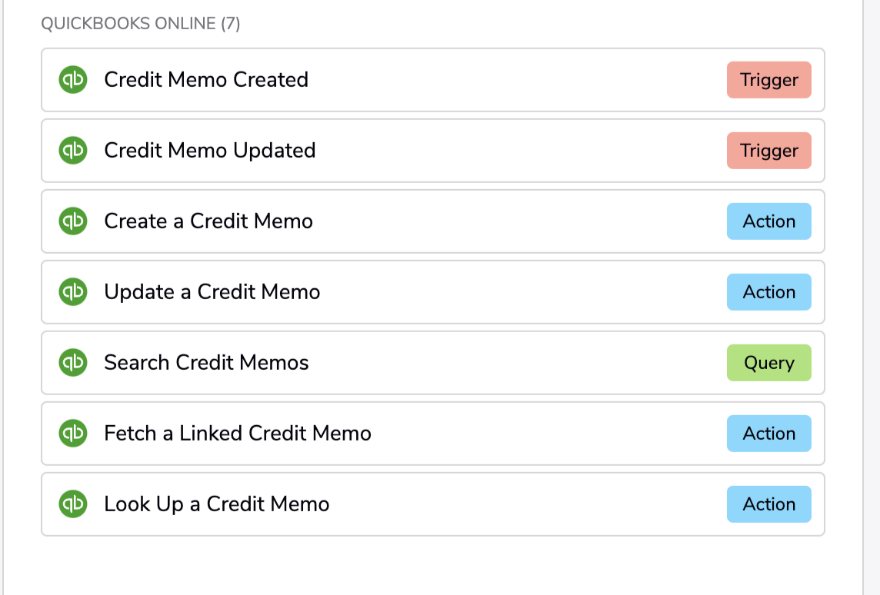Pick the Look Up a Credit Memo text
Screen dimensions: 880x595
(217, 505)
